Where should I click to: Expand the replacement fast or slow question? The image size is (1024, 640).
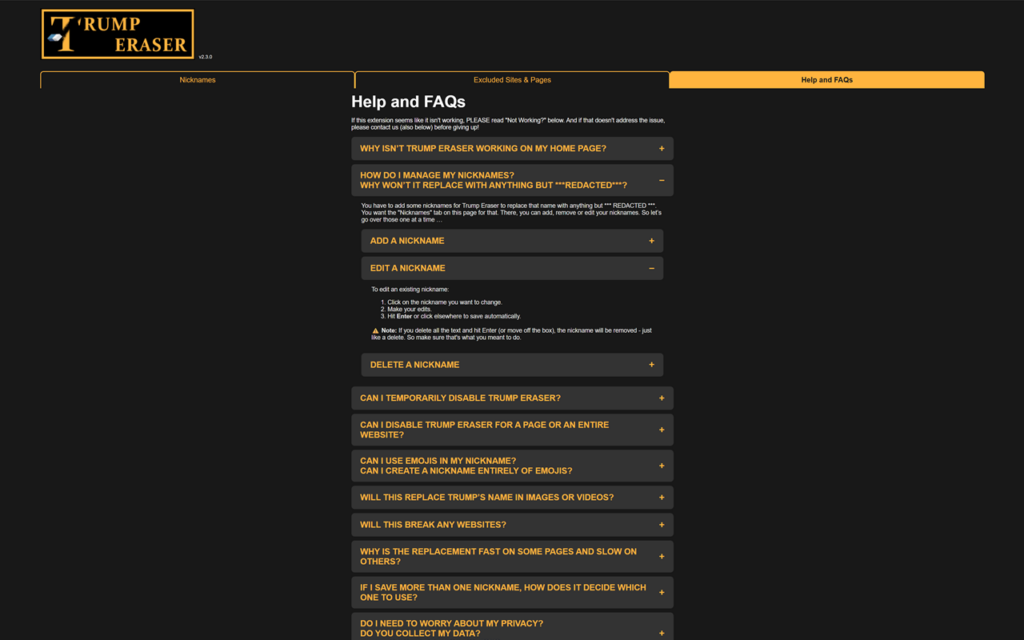[512, 556]
